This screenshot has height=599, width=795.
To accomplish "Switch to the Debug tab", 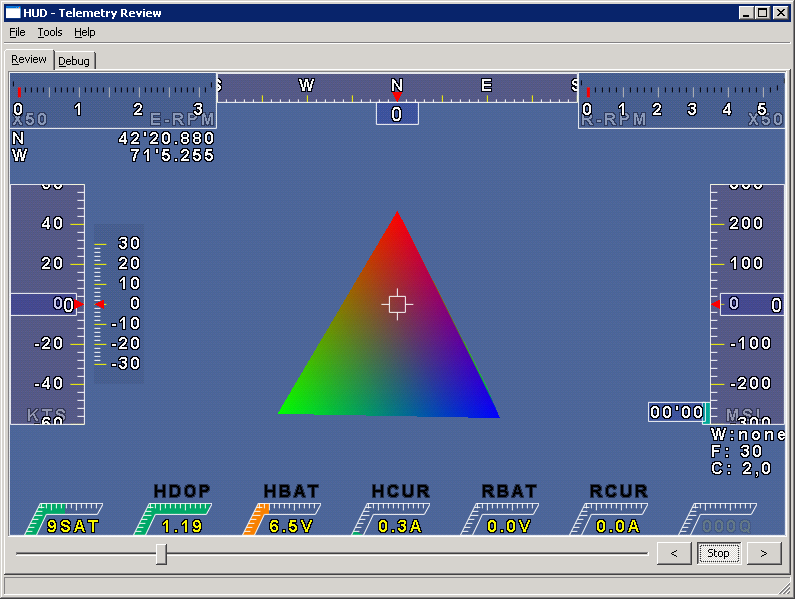I will (74, 61).
